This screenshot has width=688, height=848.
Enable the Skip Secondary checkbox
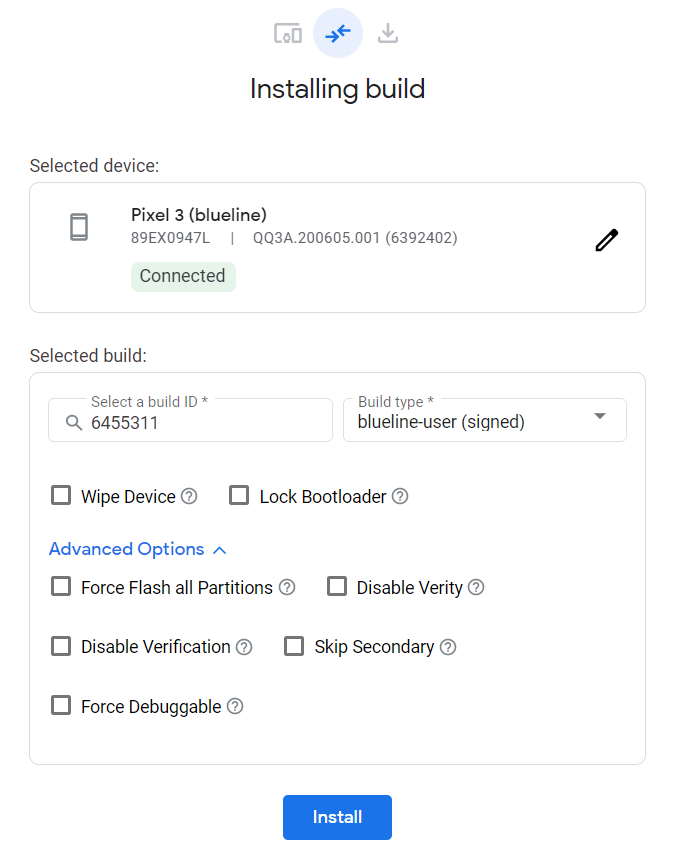click(294, 646)
